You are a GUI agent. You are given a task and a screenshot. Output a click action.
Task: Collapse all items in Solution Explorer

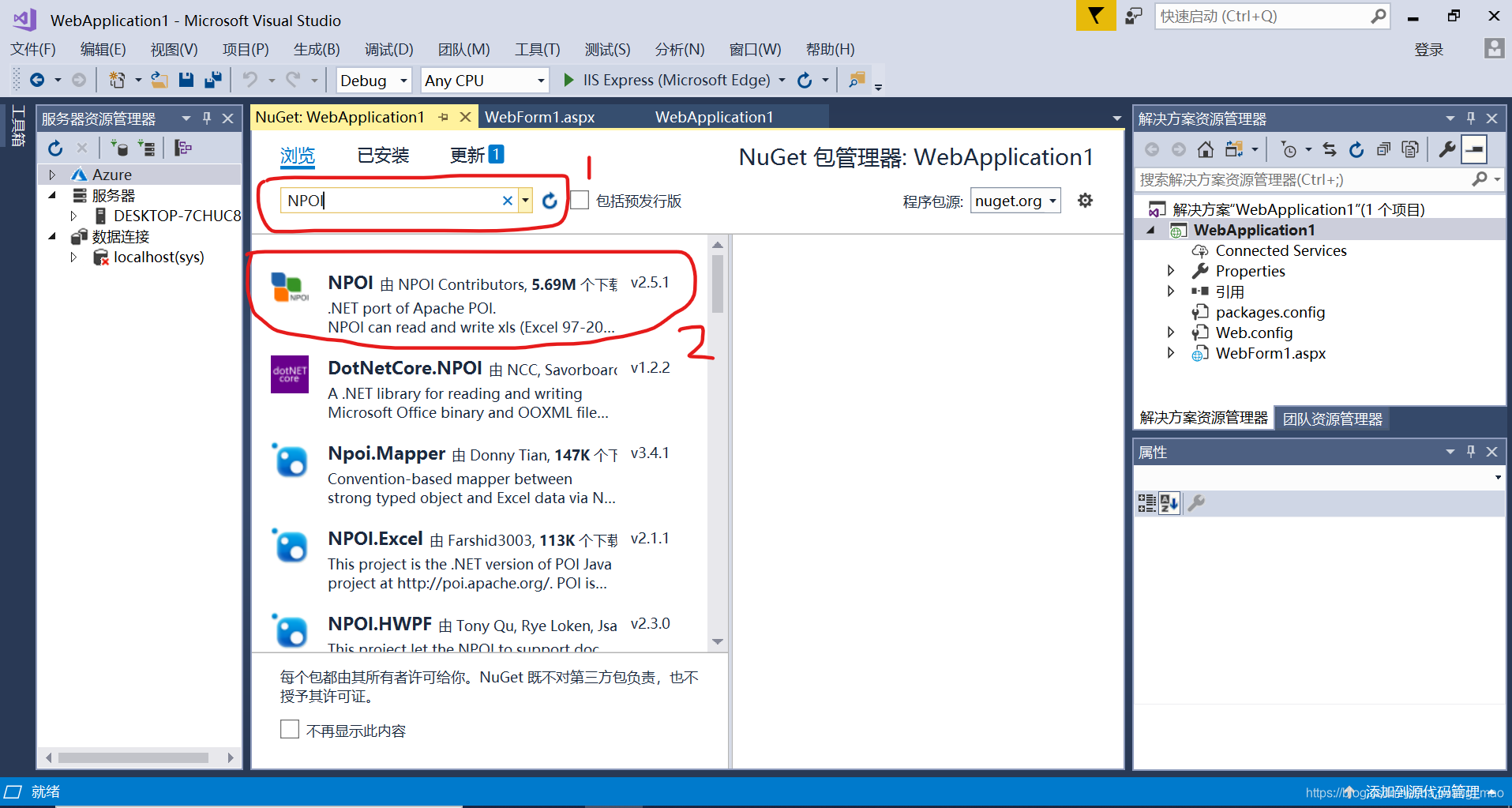coord(1383,149)
